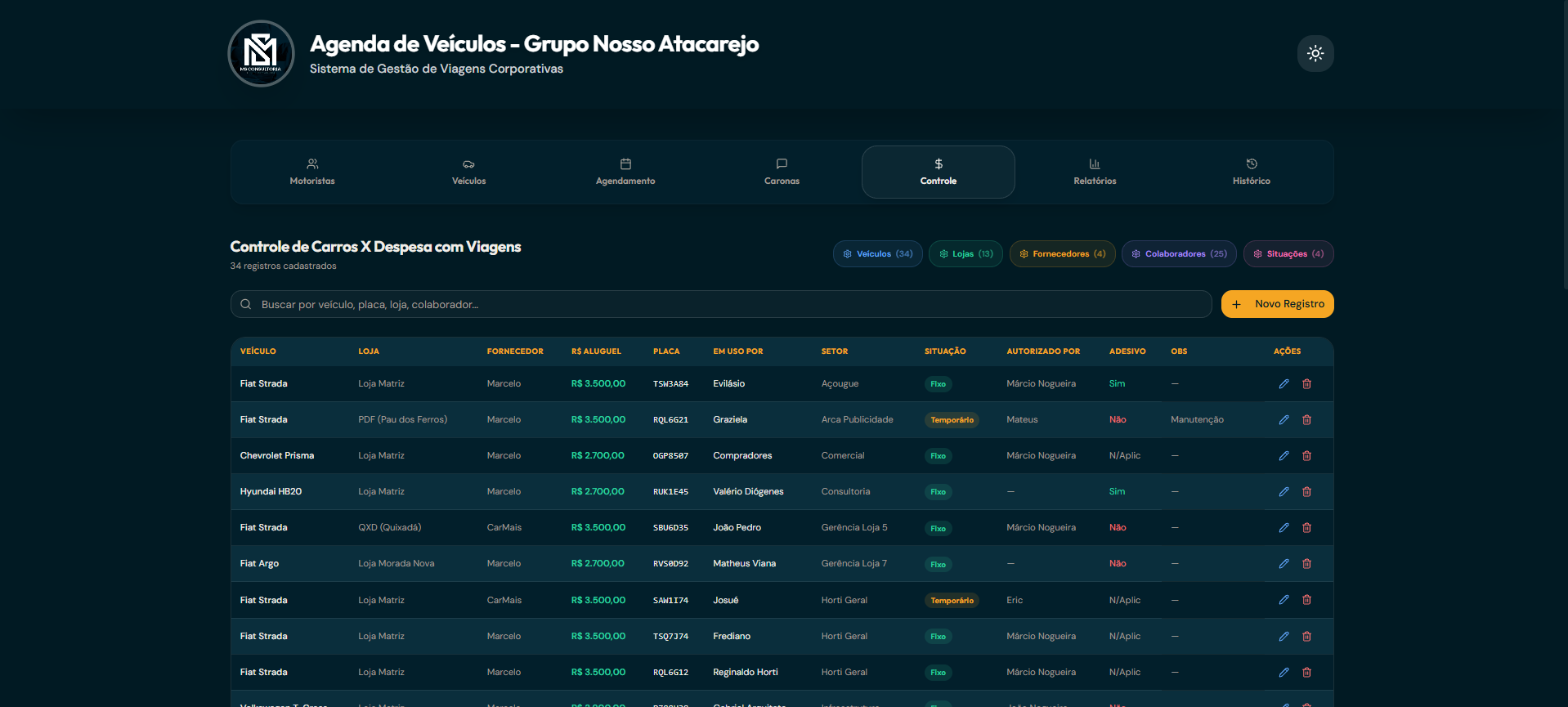This screenshot has width=1568, height=707.
Task: Toggle the light/dark theme sun icon
Action: 1315,53
